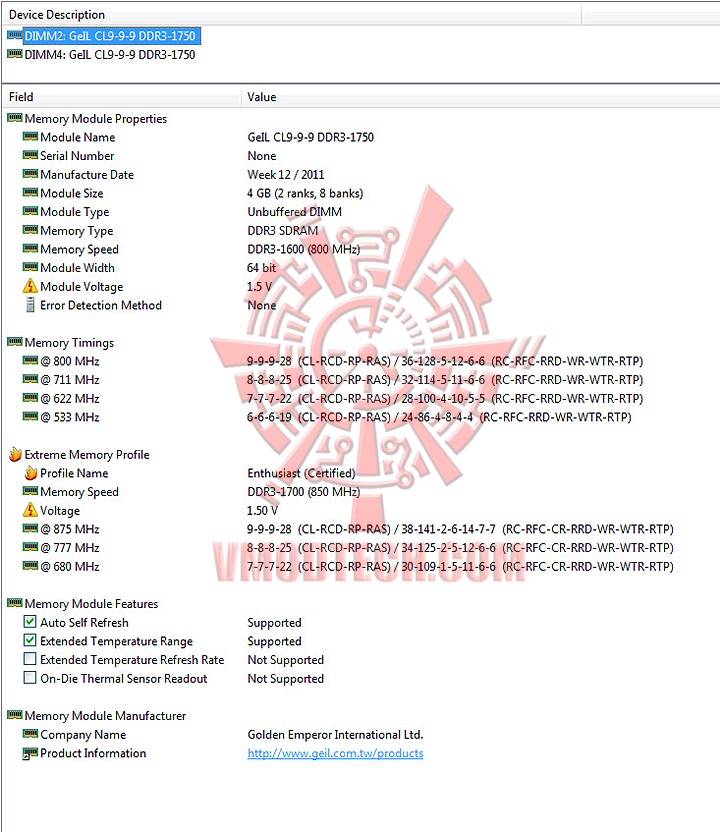Click the Module Voltage warning icon
The image size is (720, 832).
tap(30, 286)
